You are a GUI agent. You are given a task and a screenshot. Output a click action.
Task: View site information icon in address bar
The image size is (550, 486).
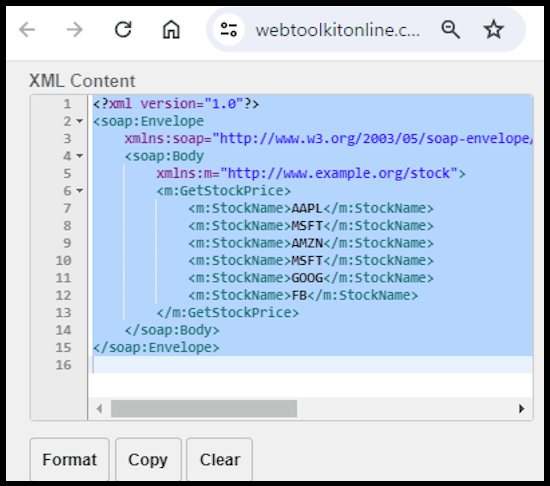[229, 29]
